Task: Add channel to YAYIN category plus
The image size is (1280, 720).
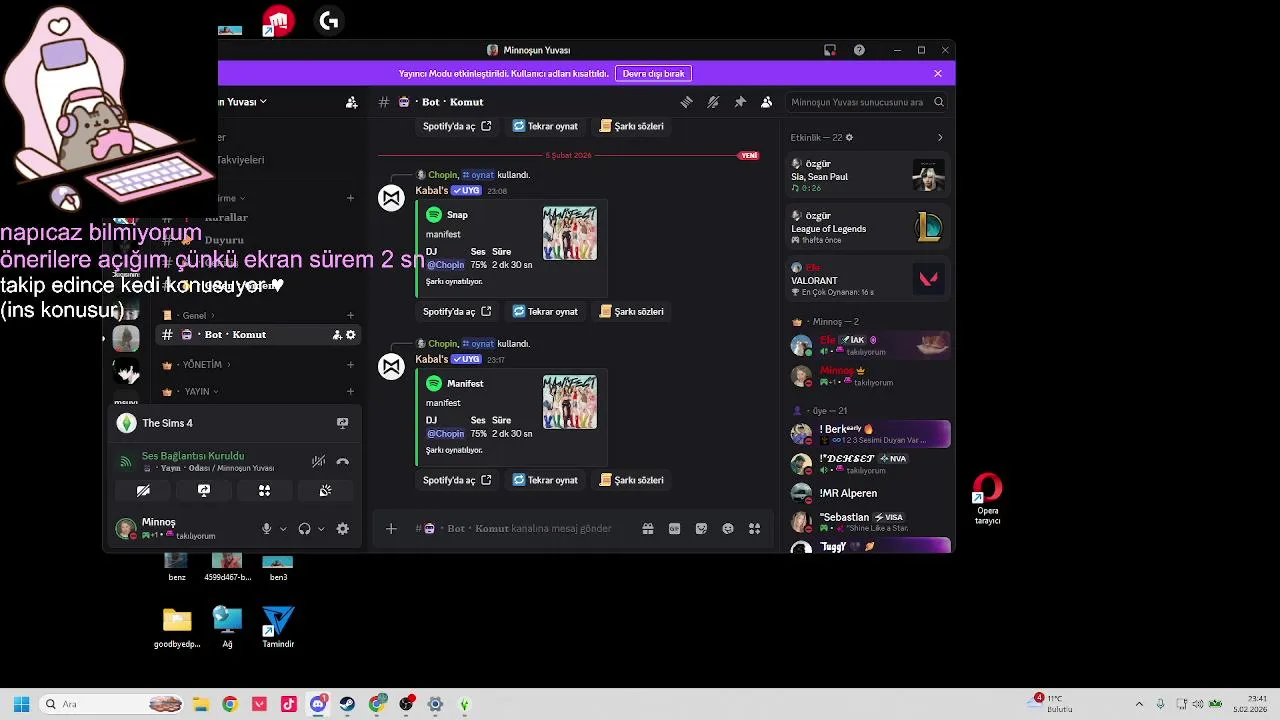Action: 350,392
